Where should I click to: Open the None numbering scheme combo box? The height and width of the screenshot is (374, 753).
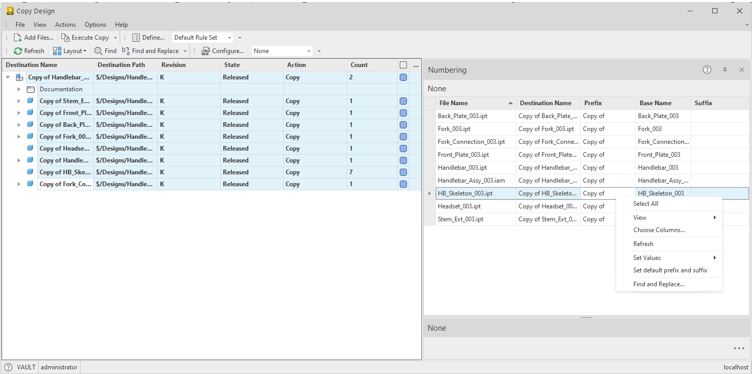[282, 51]
